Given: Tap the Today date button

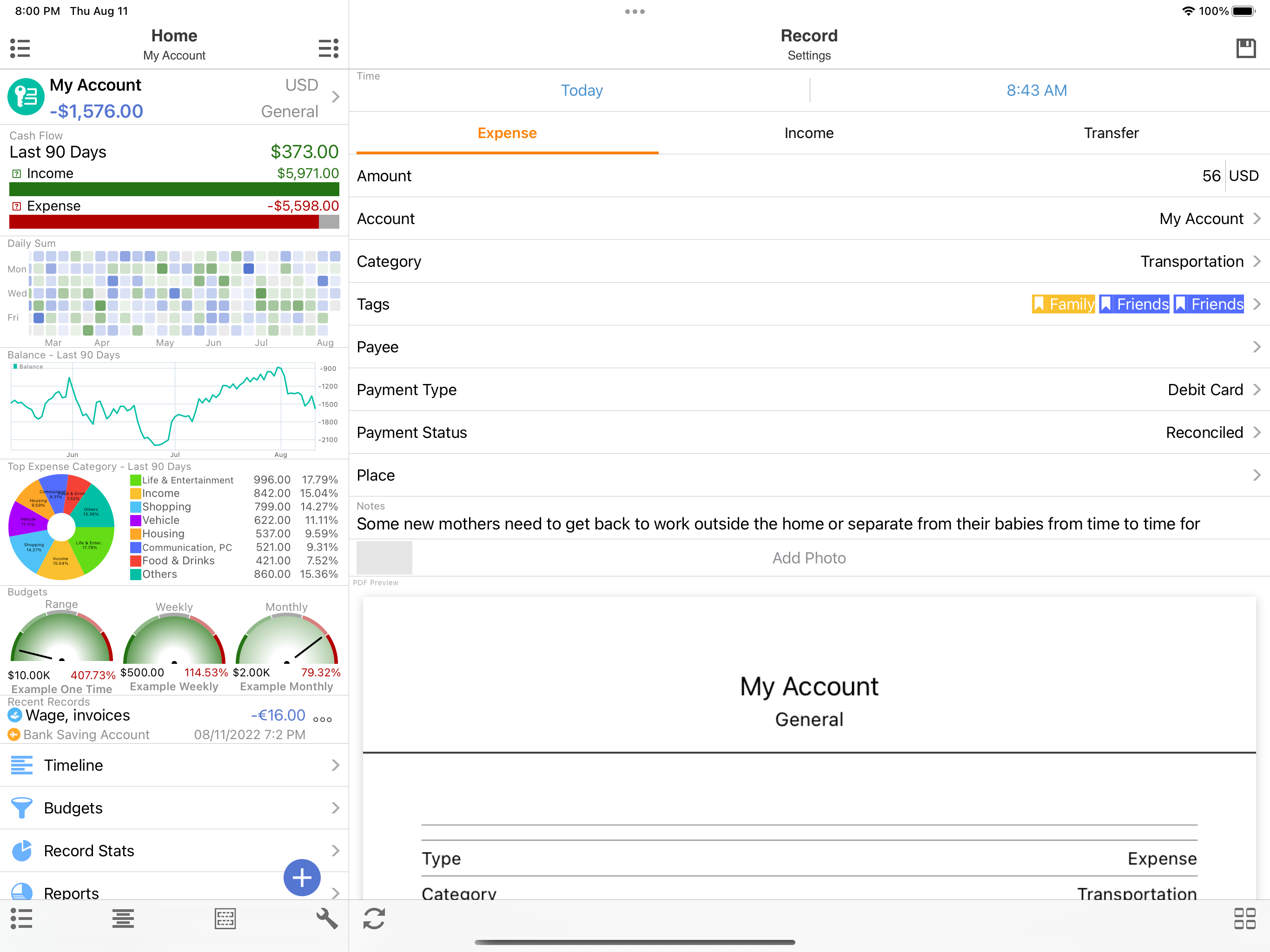Looking at the screenshot, I should coord(581,90).
